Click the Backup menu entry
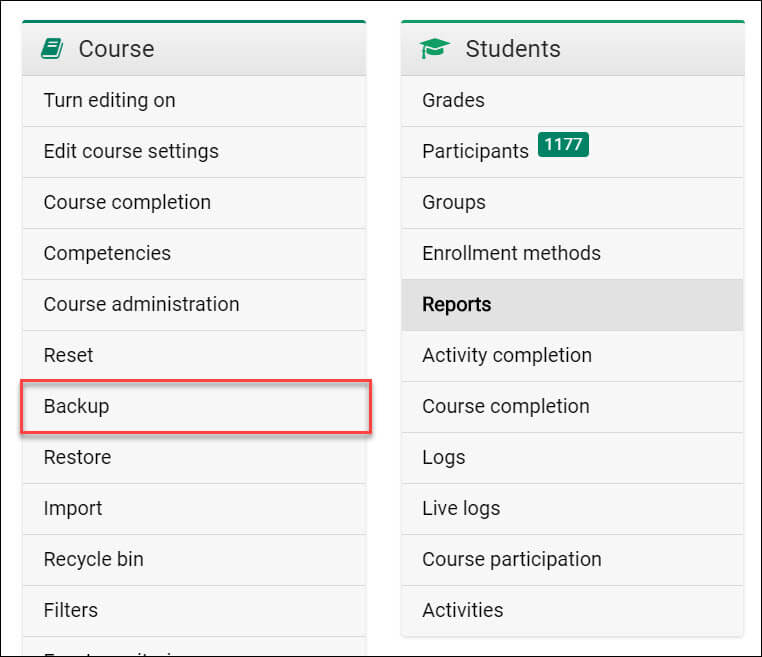 pos(196,406)
